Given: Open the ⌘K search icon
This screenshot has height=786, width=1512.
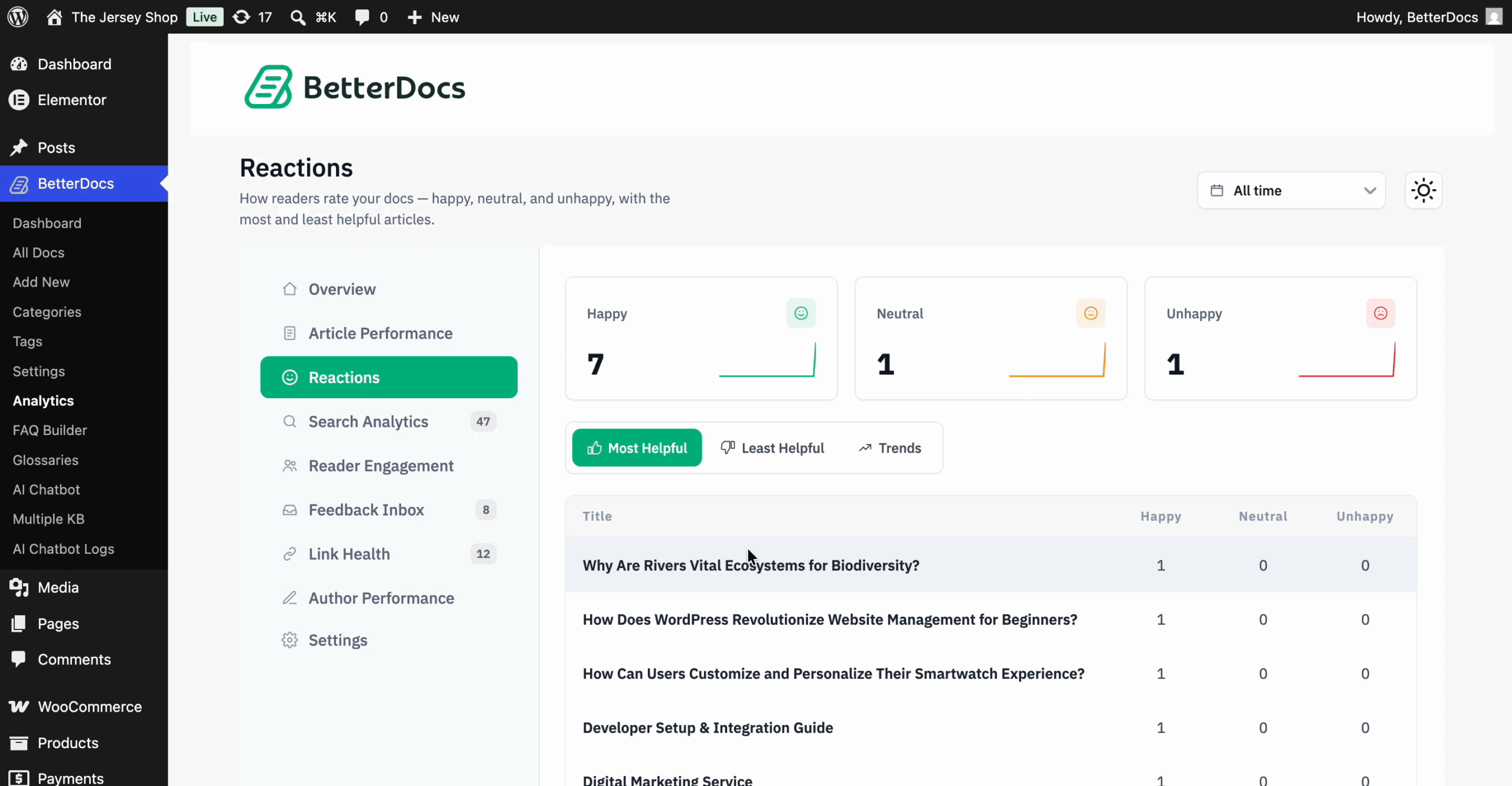Looking at the screenshot, I should (313, 17).
